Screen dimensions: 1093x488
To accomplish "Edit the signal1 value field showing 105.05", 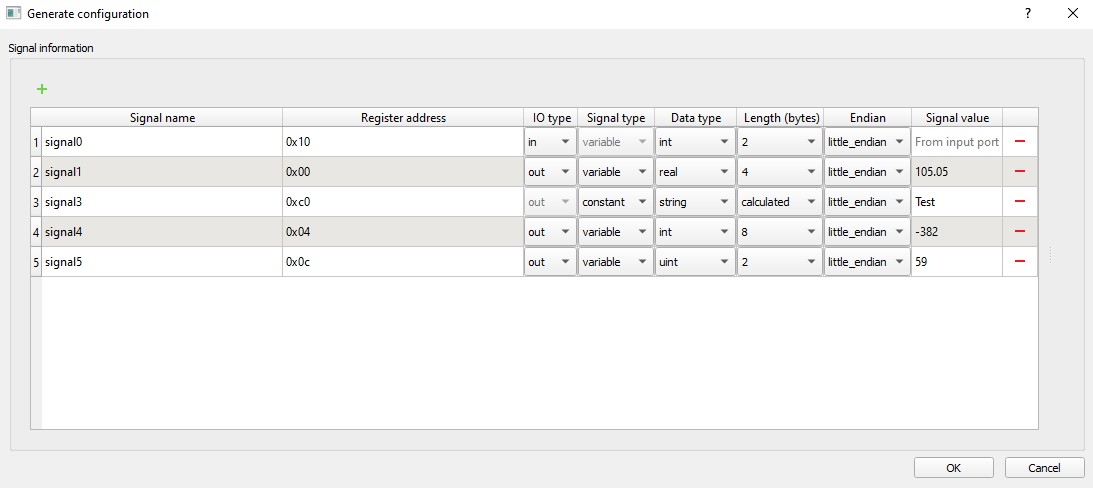I will point(956,172).
